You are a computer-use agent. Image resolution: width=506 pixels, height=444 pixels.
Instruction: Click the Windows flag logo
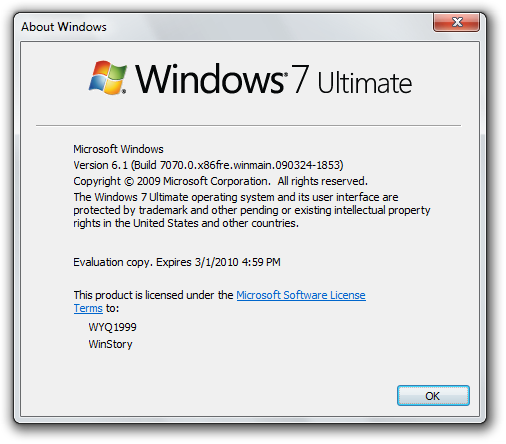click(108, 78)
